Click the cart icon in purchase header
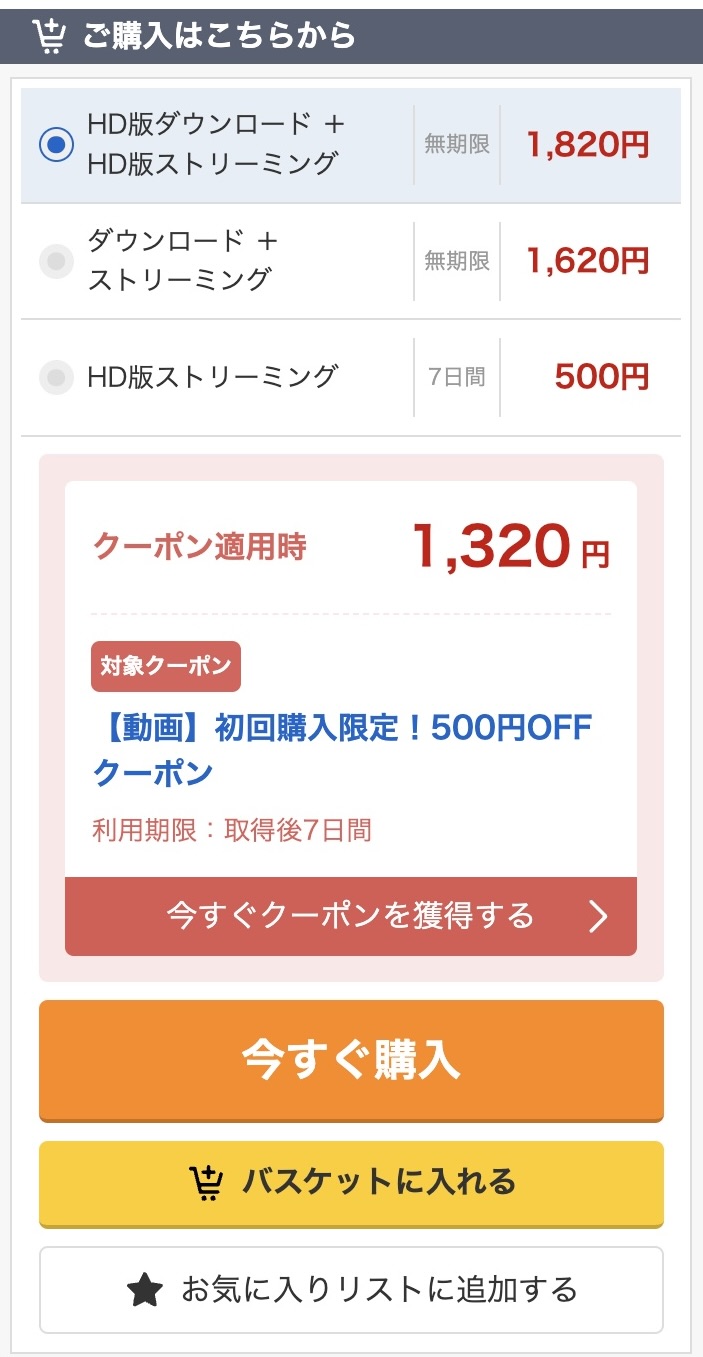Image resolution: width=703 pixels, height=1357 pixels. tap(48, 36)
